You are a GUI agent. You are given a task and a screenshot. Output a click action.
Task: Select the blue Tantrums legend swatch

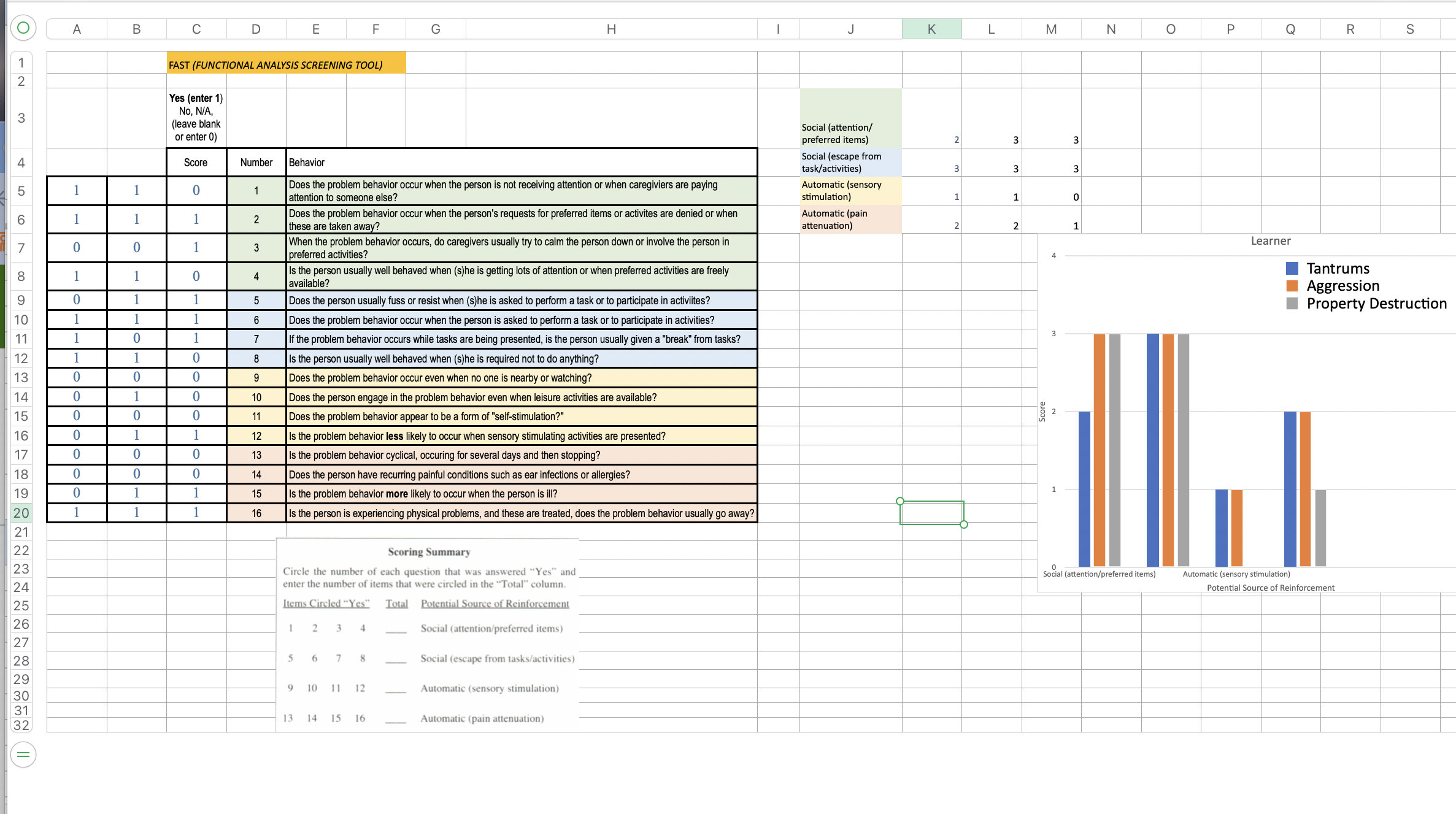(x=1292, y=268)
